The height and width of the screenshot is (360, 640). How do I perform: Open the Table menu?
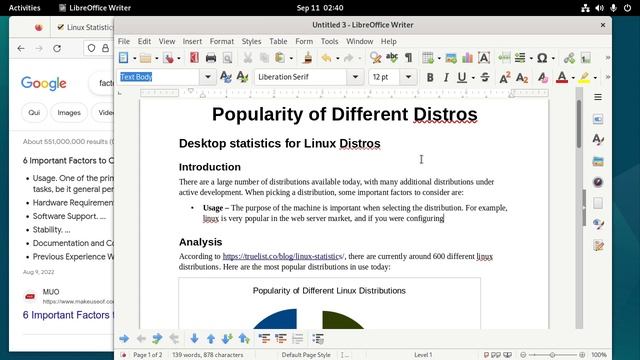pos(278,41)
